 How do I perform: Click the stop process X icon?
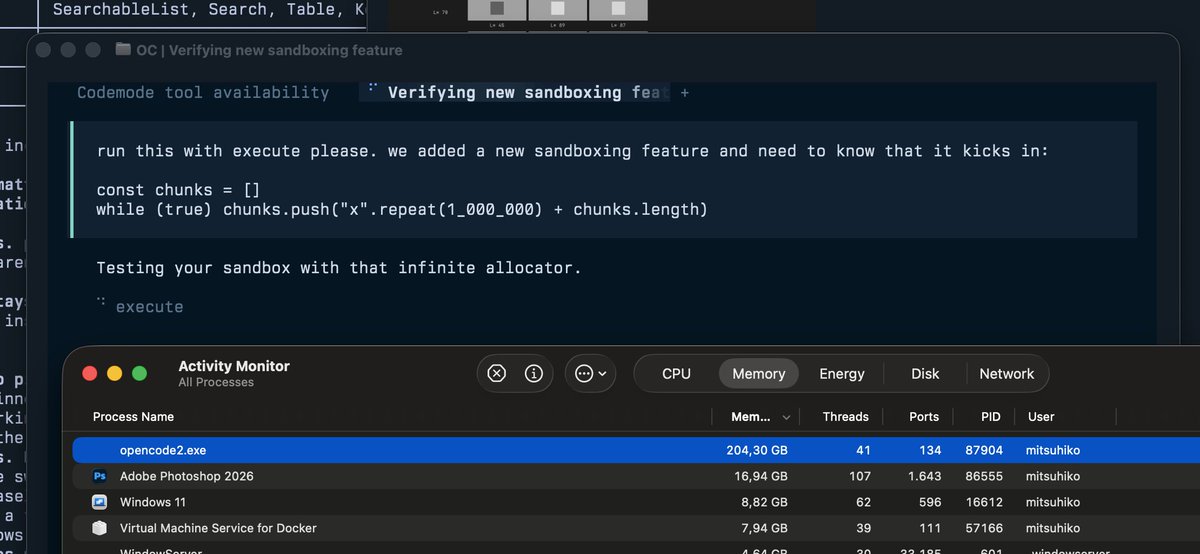pos(497,373)
